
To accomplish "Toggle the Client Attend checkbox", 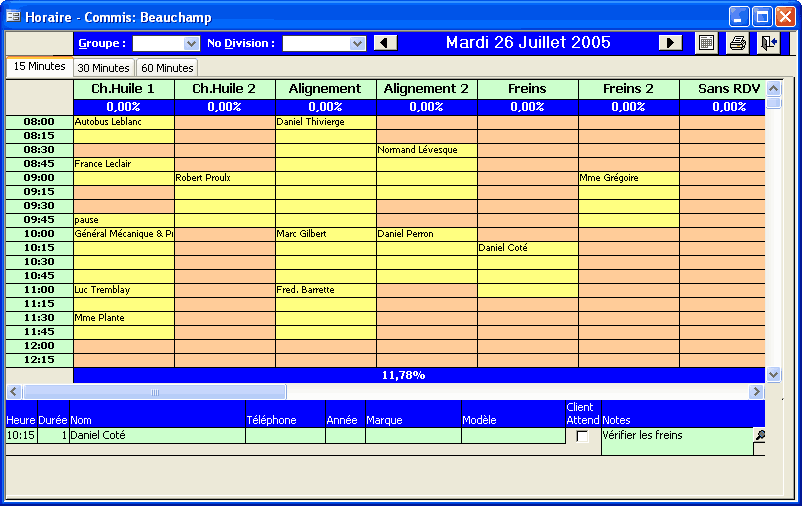I will point(582,436).
